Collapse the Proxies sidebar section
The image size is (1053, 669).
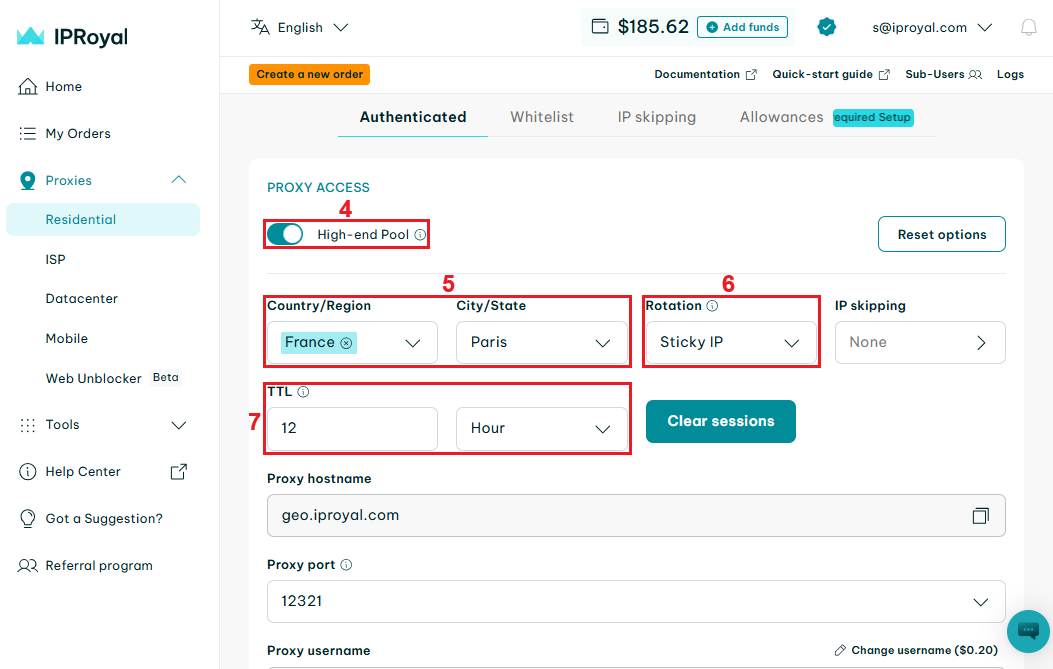click(179, 180)
